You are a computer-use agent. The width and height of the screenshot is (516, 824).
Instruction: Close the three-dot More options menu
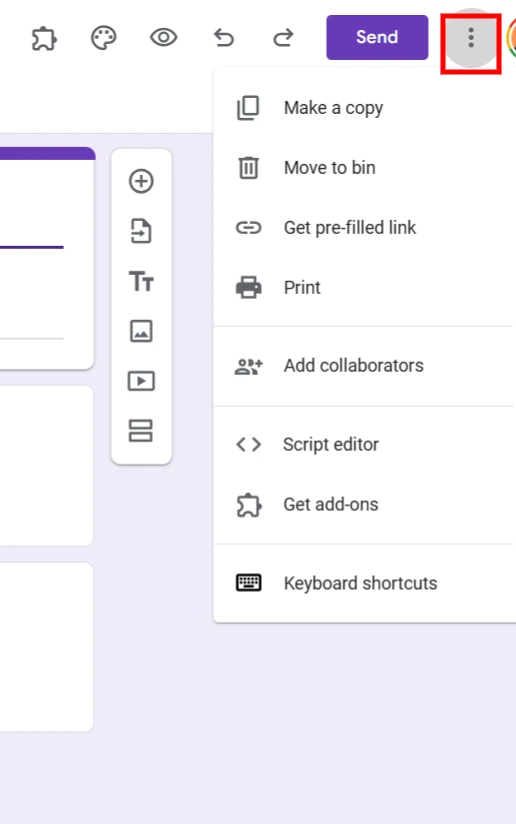coord(471,38)
